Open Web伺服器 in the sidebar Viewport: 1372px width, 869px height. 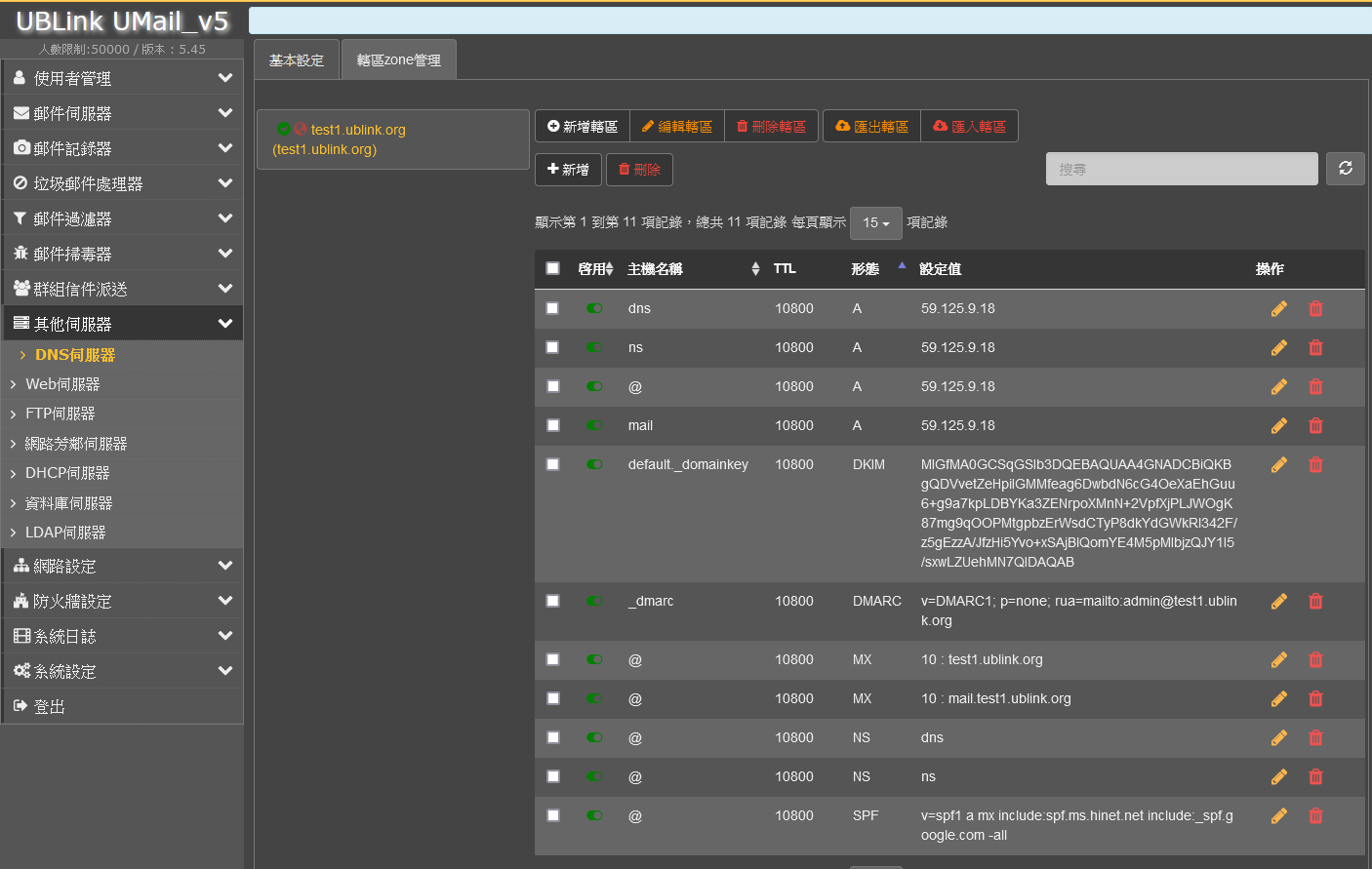pyautogui.click(x=63, y=384)
